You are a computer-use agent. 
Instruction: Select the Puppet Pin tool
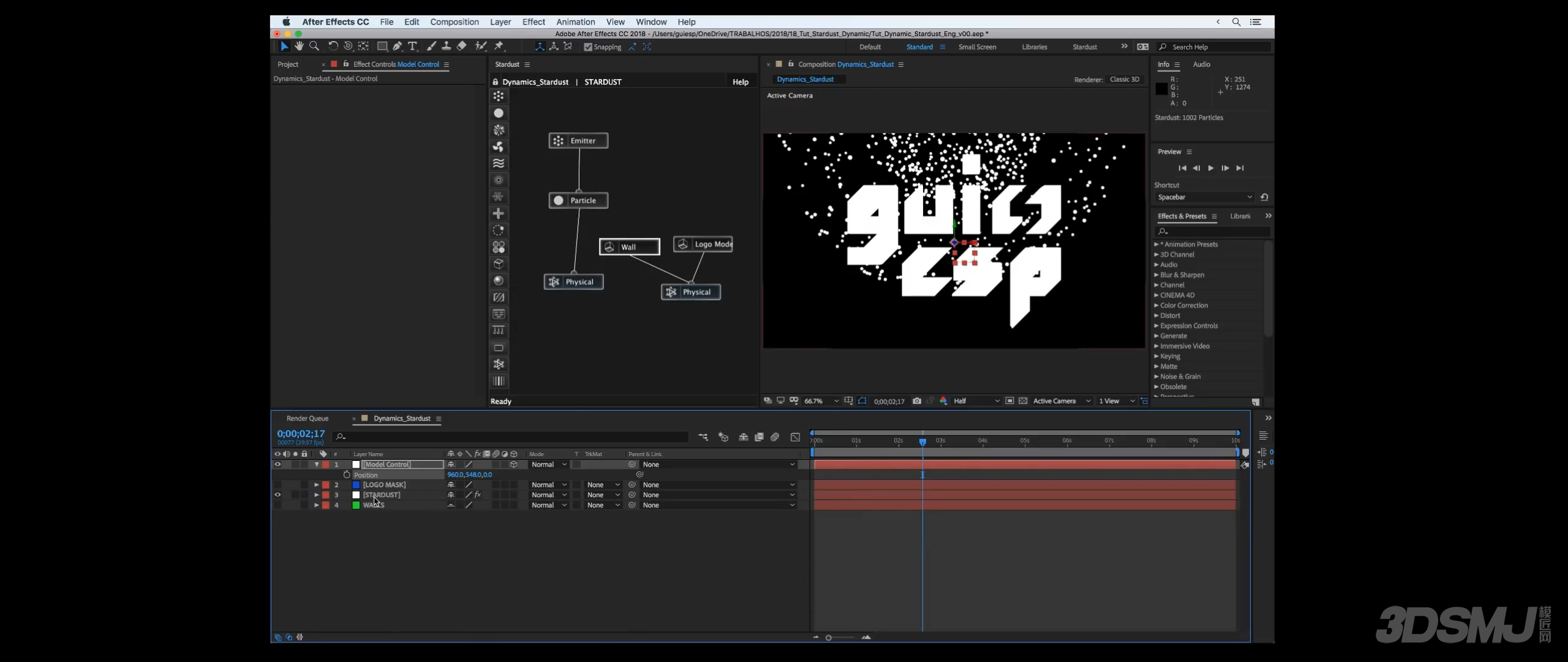(500, 47)
